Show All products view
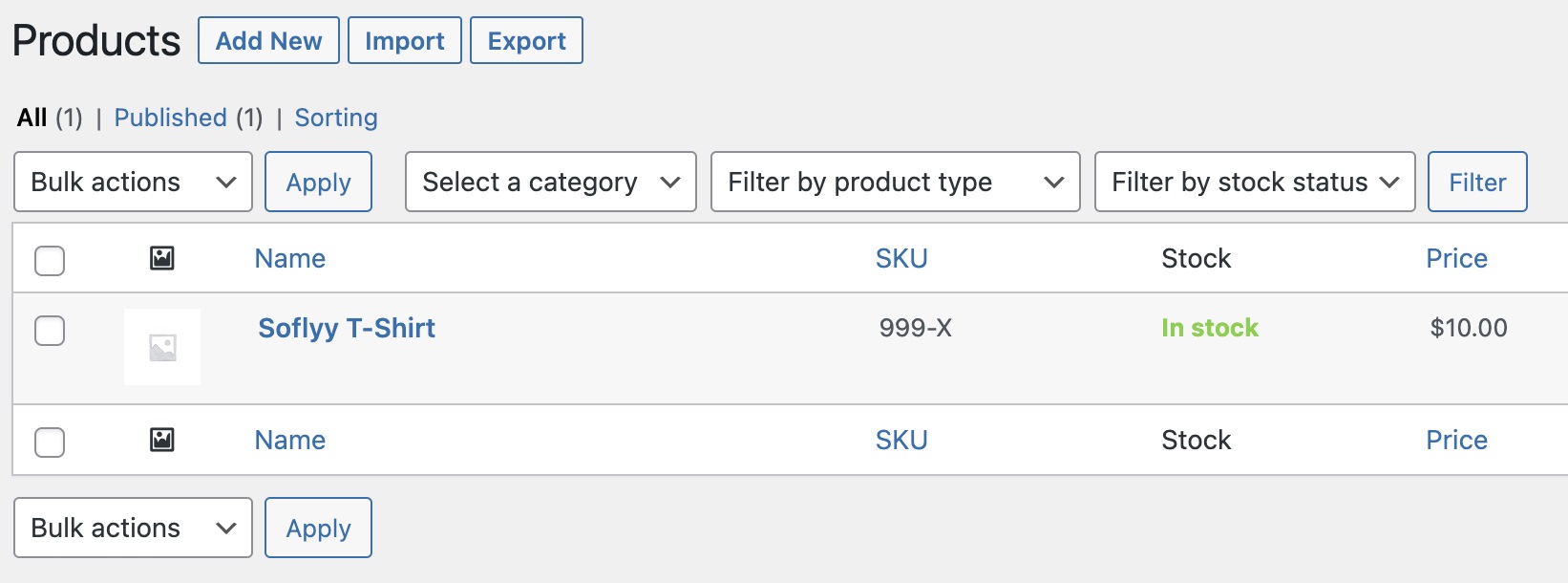This screenshot has width=1568, height=583. click(32, 118)
